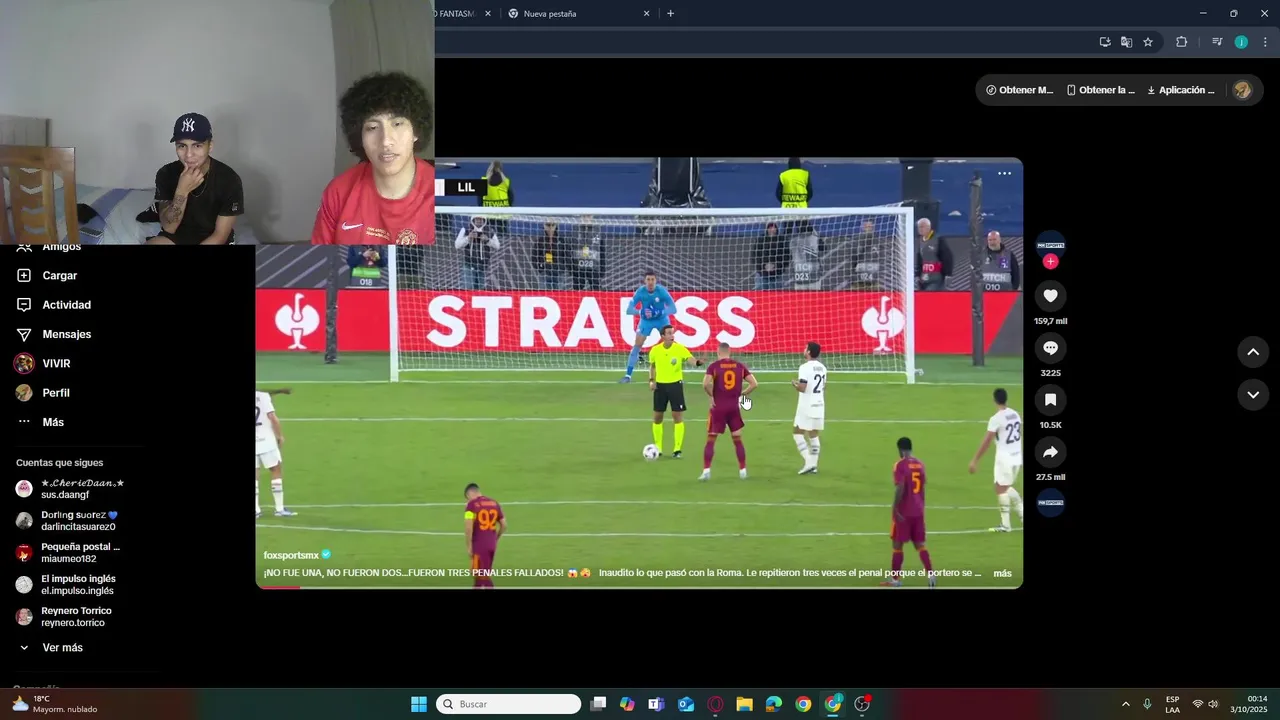Open the weather widget showing 18°C

[55, 704]
